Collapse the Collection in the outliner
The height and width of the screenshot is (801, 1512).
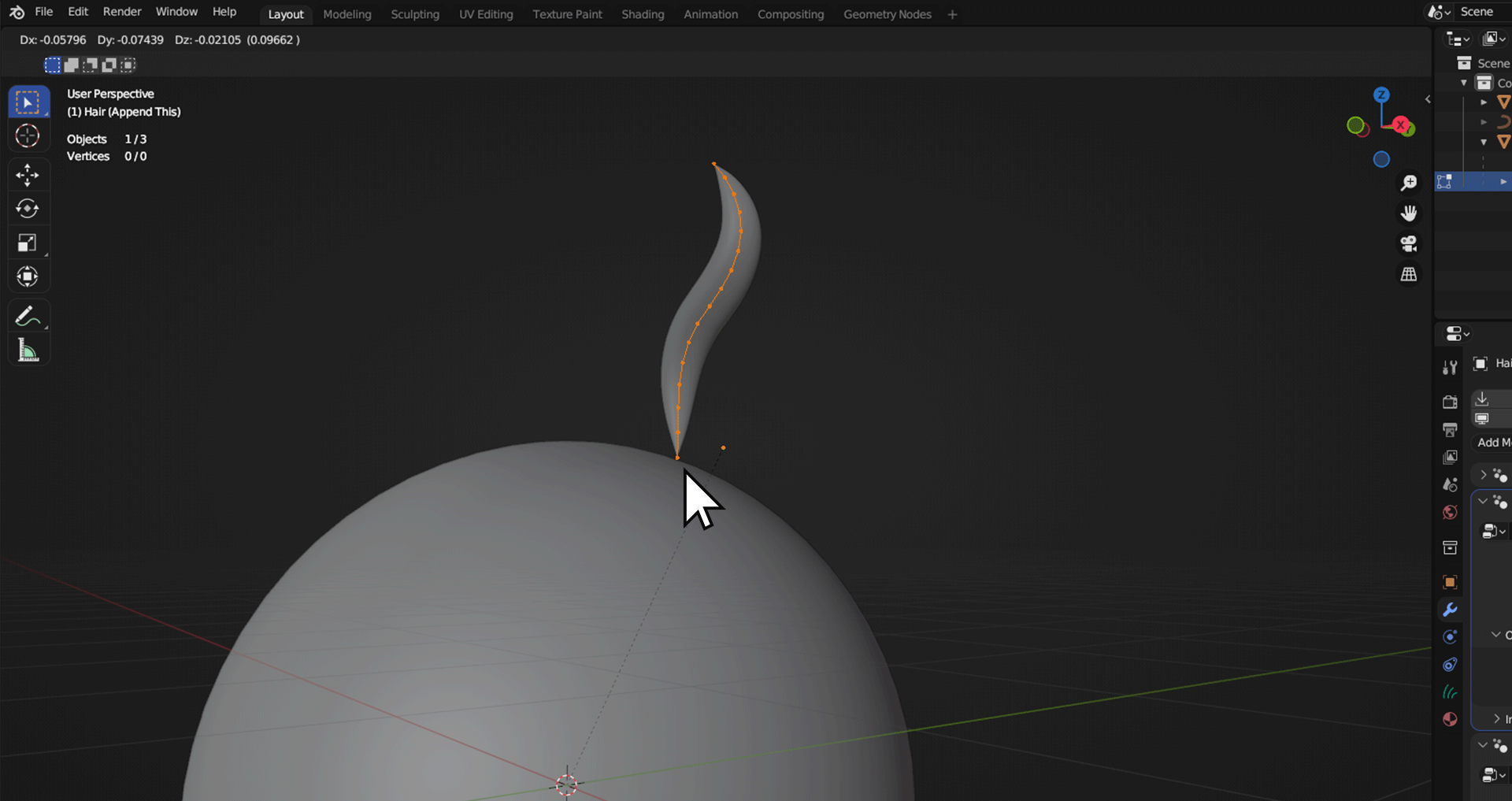coord(1464,83)
